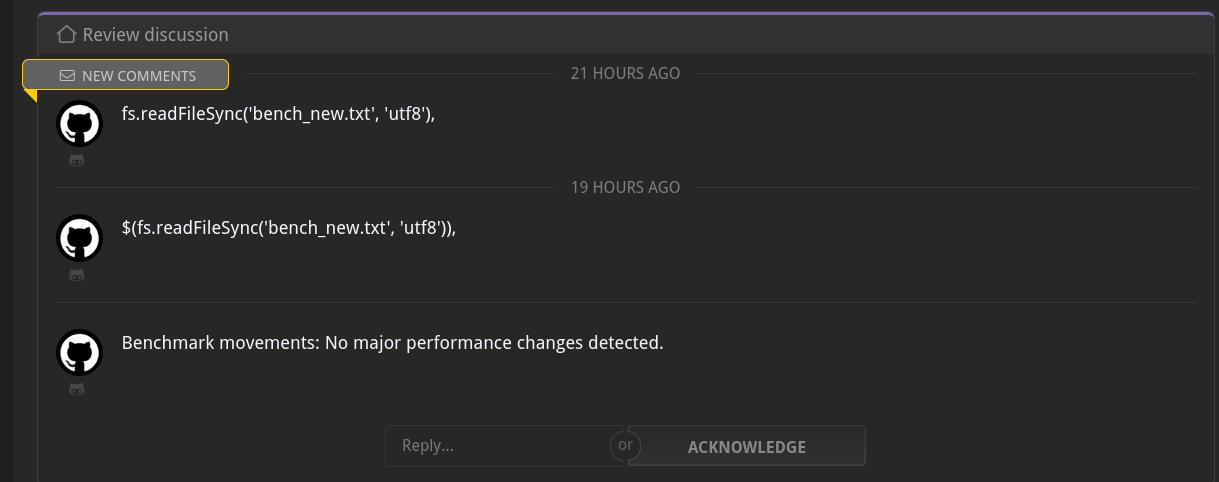Viewport: 1219px width, 482px height.
Task: Click the envelope icon in NEW COMMENTS badge
Action: pyautogui.click(x=67, y=75)
